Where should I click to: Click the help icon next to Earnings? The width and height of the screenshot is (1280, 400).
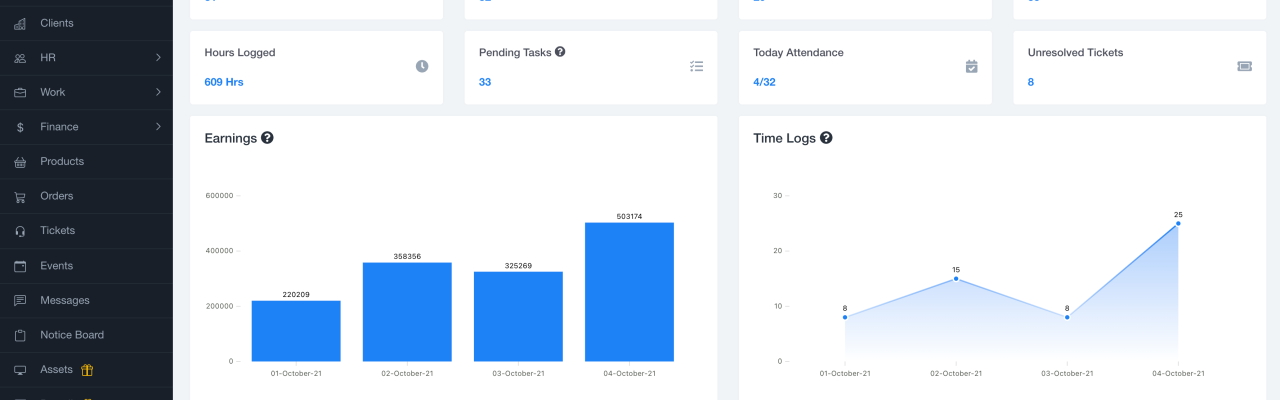268,138
